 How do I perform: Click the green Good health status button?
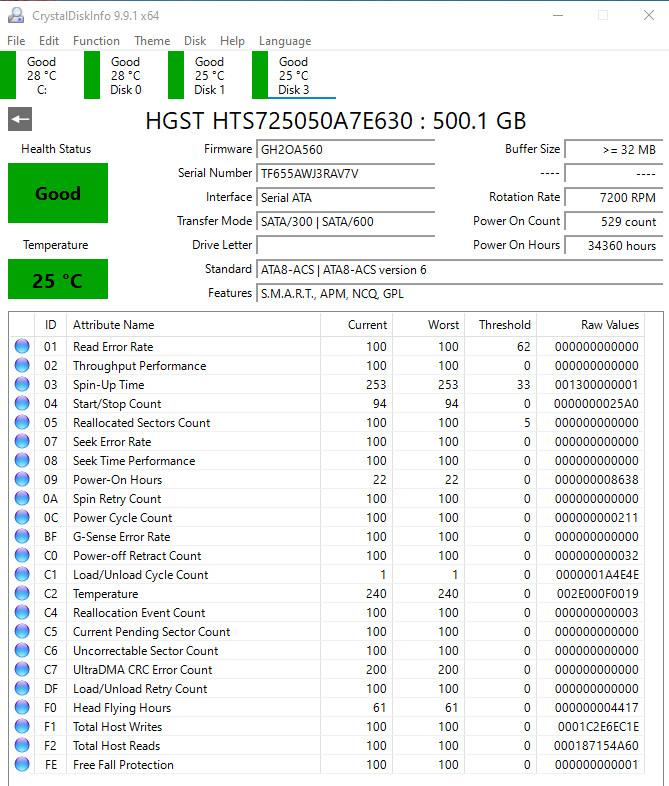(58, 193)
